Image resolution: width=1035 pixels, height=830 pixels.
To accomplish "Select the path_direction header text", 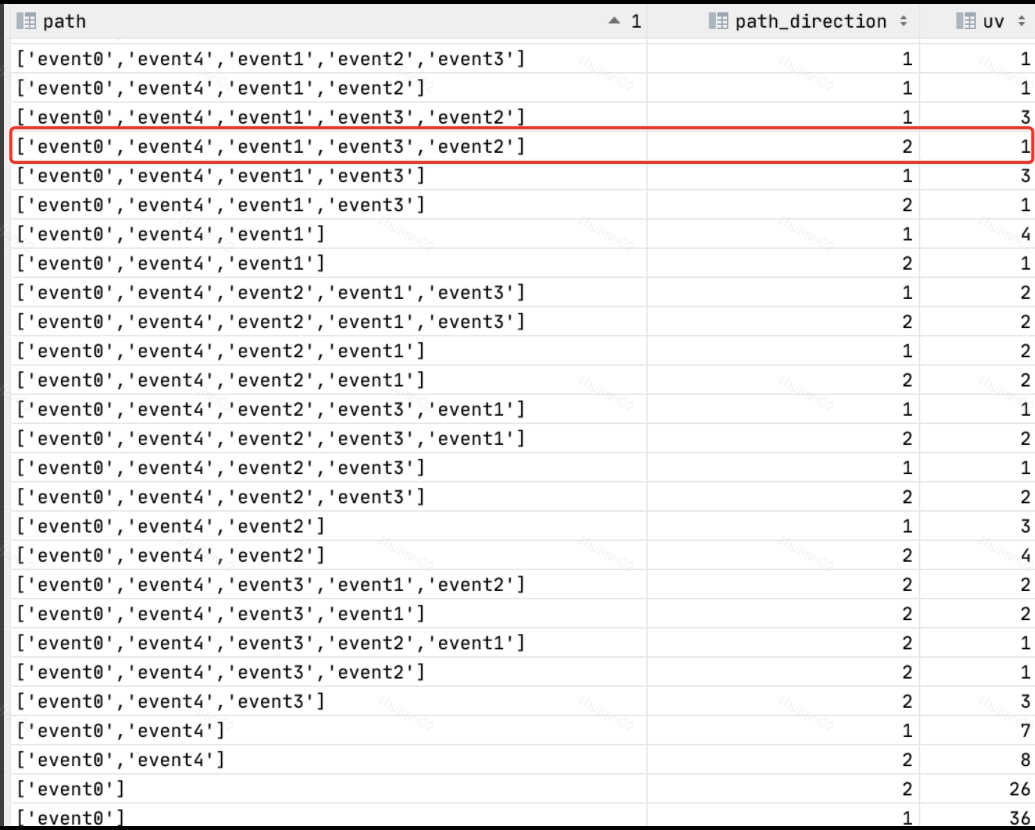I will coord(809,22).
